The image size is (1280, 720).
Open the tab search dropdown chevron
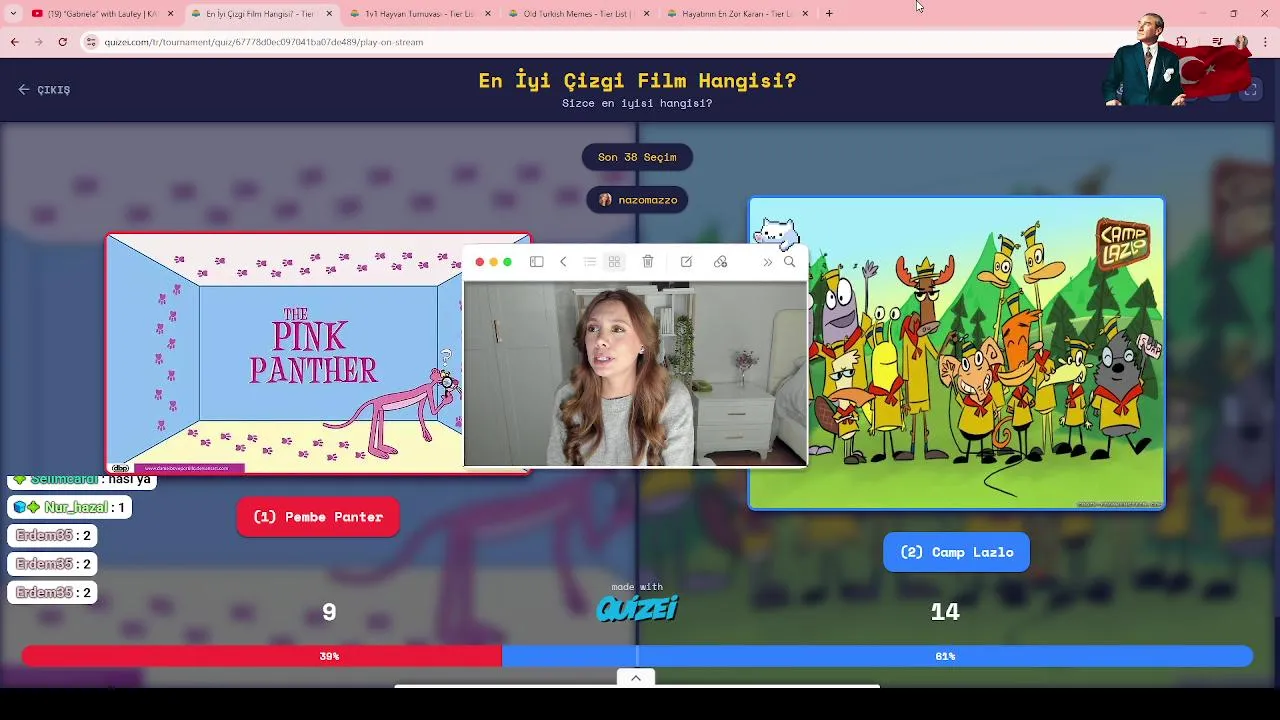[x=13, y=14]
